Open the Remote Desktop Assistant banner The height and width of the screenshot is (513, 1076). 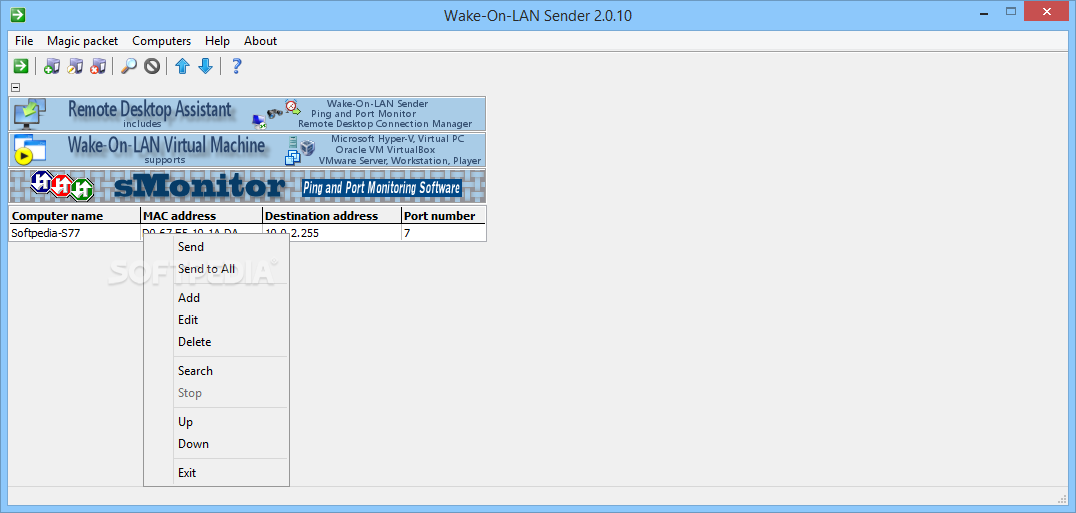pyautogui.click(x=247, y=114)
